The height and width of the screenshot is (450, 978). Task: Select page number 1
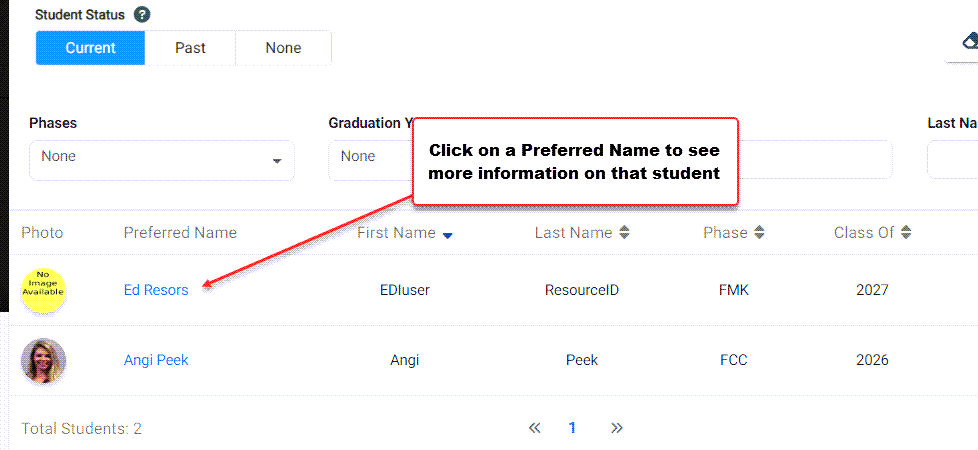click(x=572, y=428)
